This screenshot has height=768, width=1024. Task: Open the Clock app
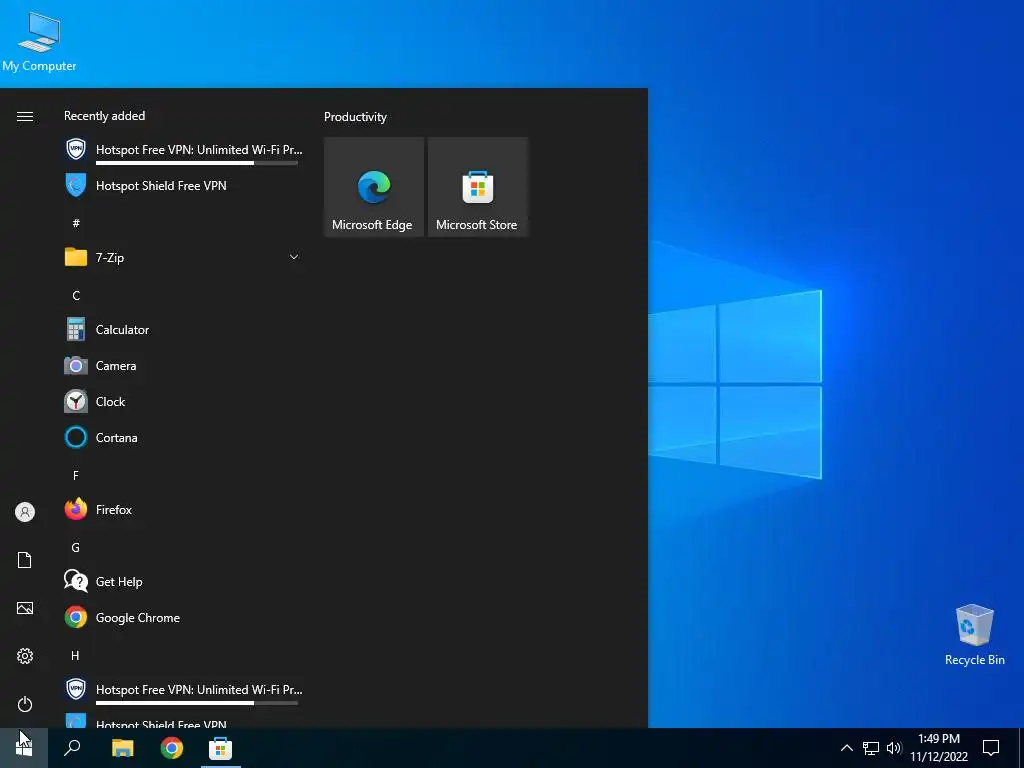tap(183, 402)
